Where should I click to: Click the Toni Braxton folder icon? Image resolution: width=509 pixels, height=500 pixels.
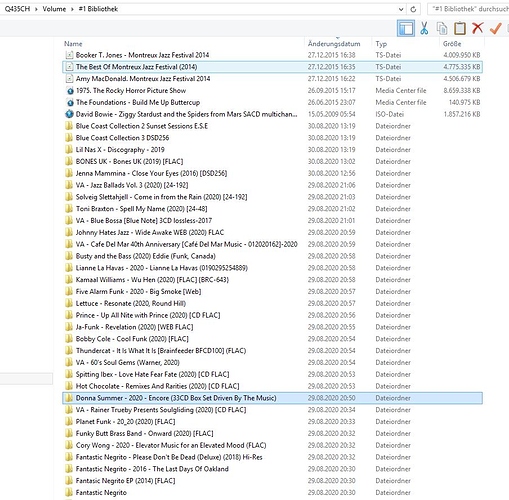[69, 209]
